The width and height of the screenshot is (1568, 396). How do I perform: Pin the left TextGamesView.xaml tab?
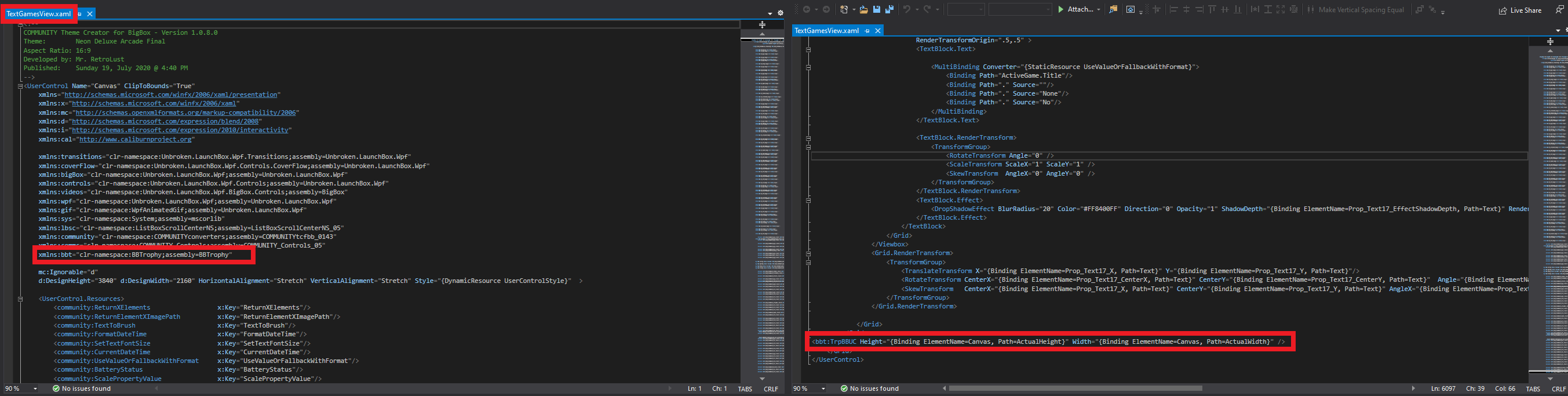click(x=80, y=13)
